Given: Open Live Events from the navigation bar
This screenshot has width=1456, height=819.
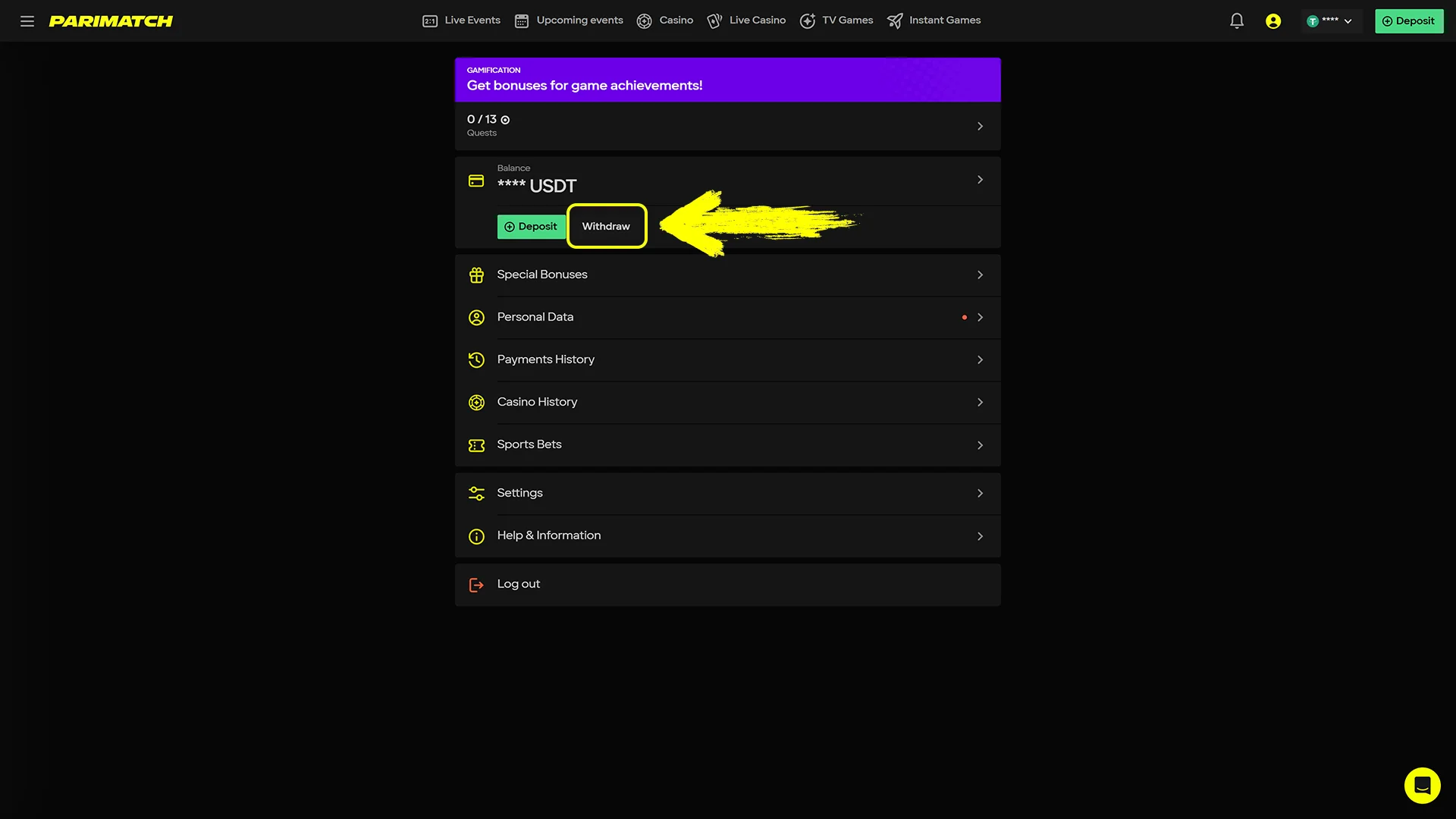Looking at the screenshot, I should [x=461, y=20].
